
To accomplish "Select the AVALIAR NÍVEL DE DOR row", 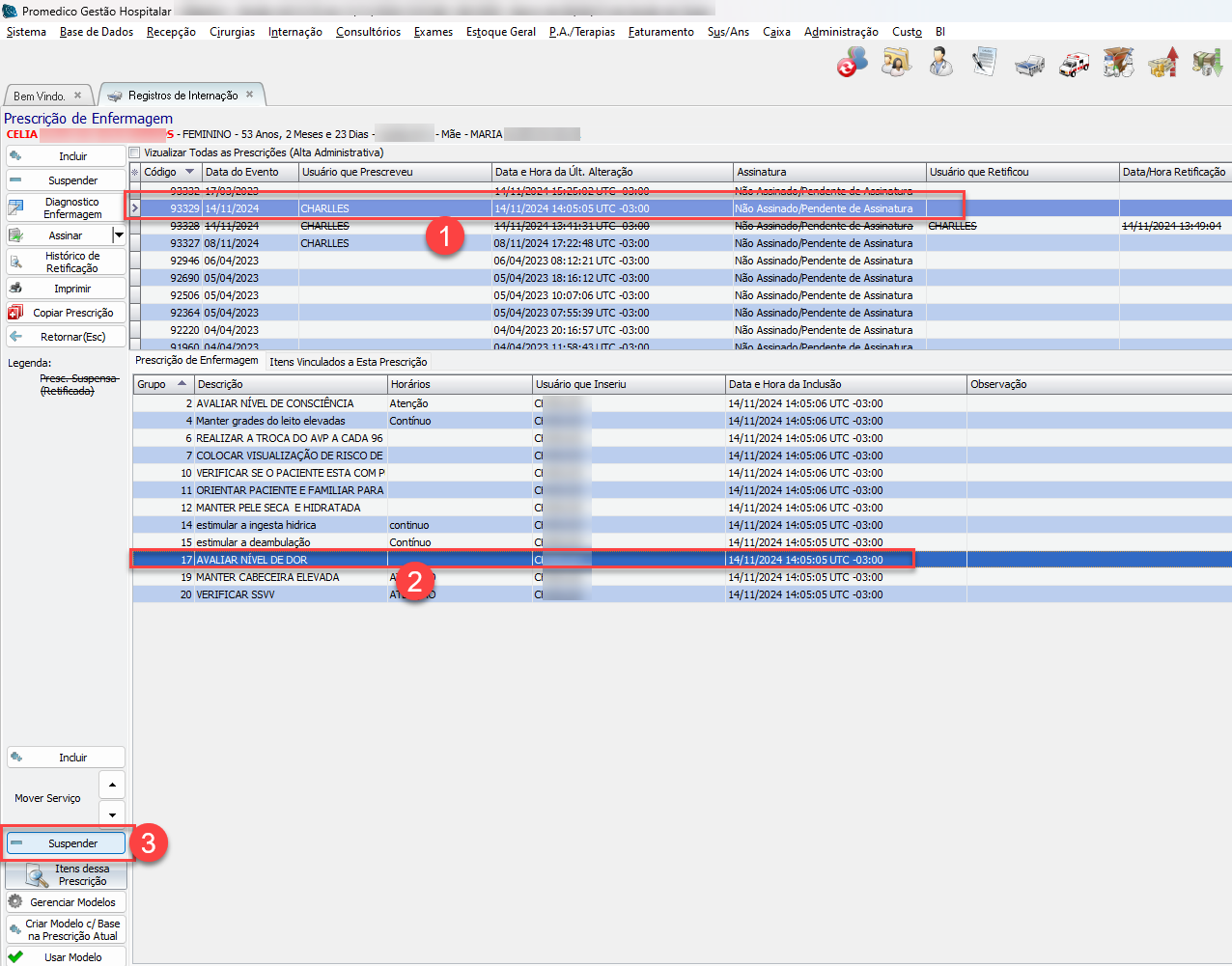I will click(x=290, y=560).
